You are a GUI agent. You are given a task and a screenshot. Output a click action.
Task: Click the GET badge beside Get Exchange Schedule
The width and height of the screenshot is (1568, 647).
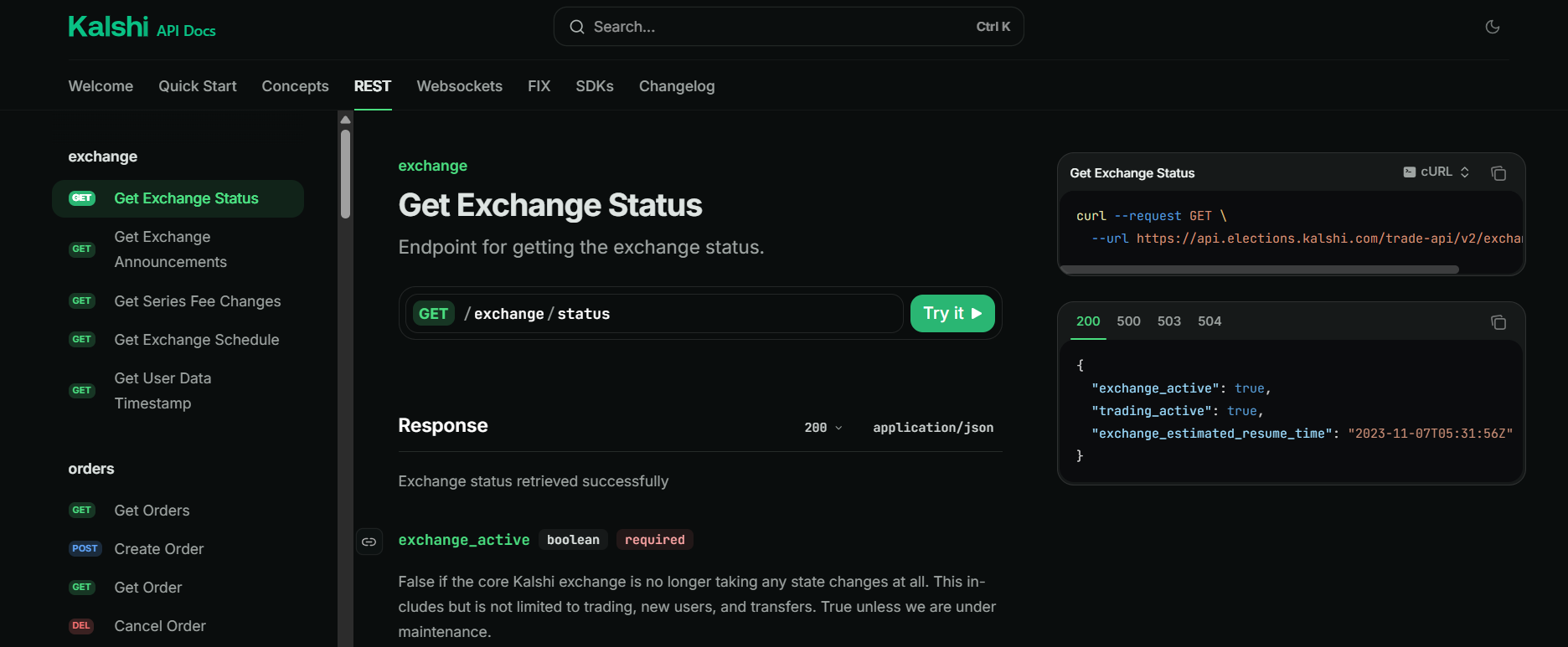pyautogui.click(x=82, y=340)
